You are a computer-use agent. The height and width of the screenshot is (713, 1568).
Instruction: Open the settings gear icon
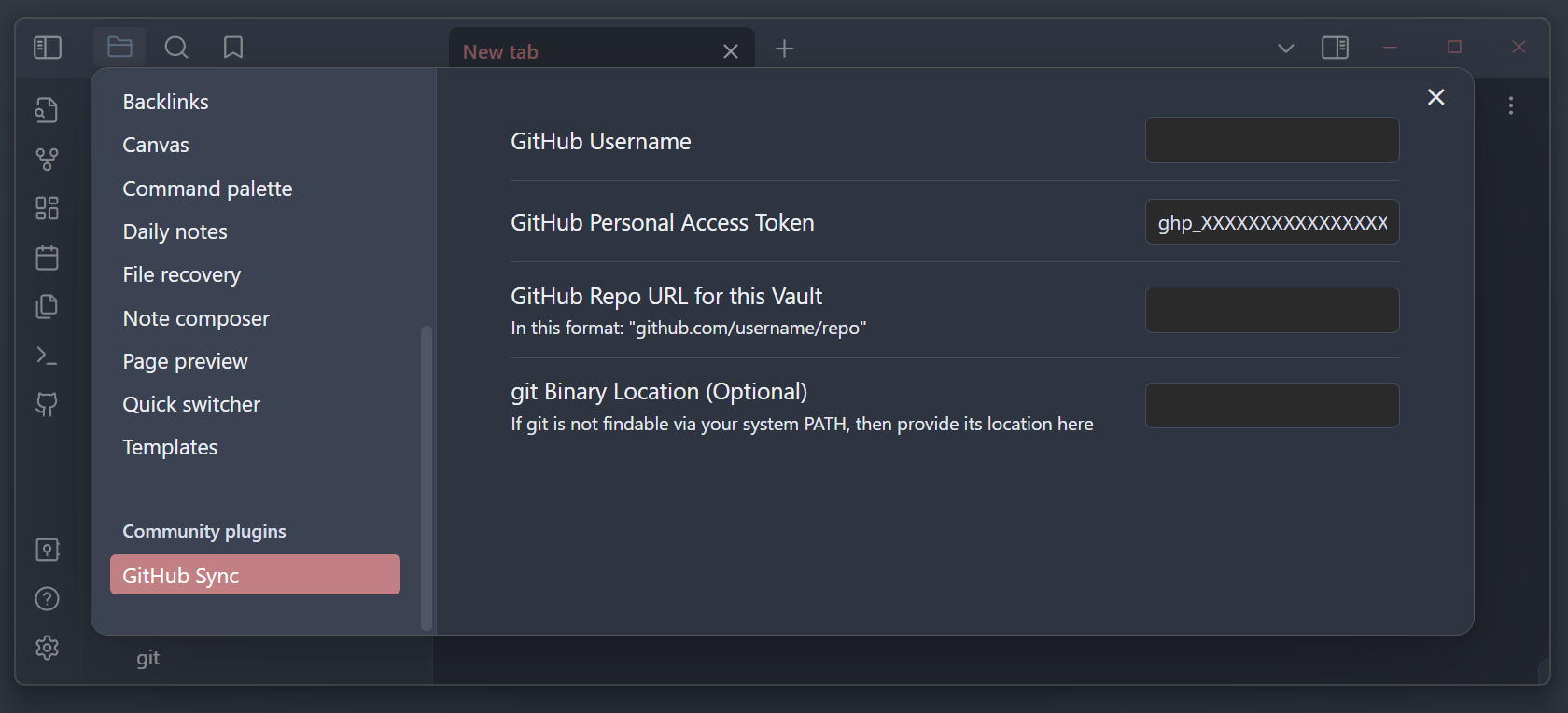tap(47, 648)
